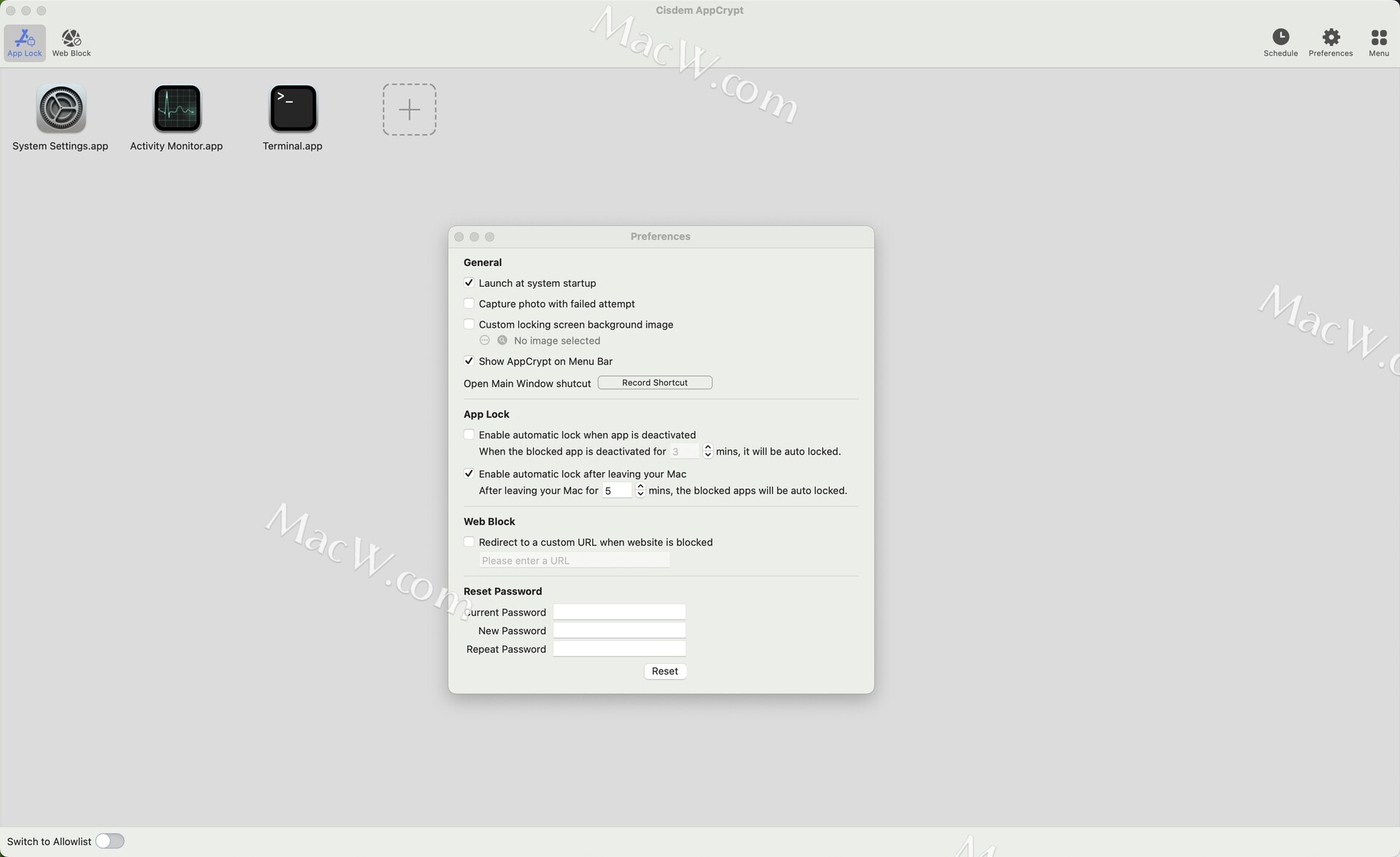Uncheck Launch at system startup
The height and width of the screenshot is (857, 1400).
(x=469, y=283)
